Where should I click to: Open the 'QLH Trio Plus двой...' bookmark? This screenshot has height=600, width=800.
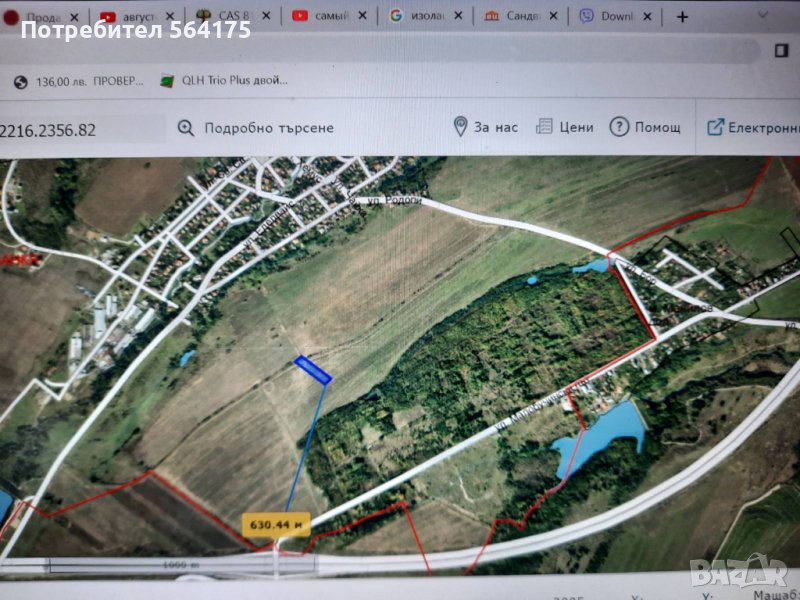(225, 81)
